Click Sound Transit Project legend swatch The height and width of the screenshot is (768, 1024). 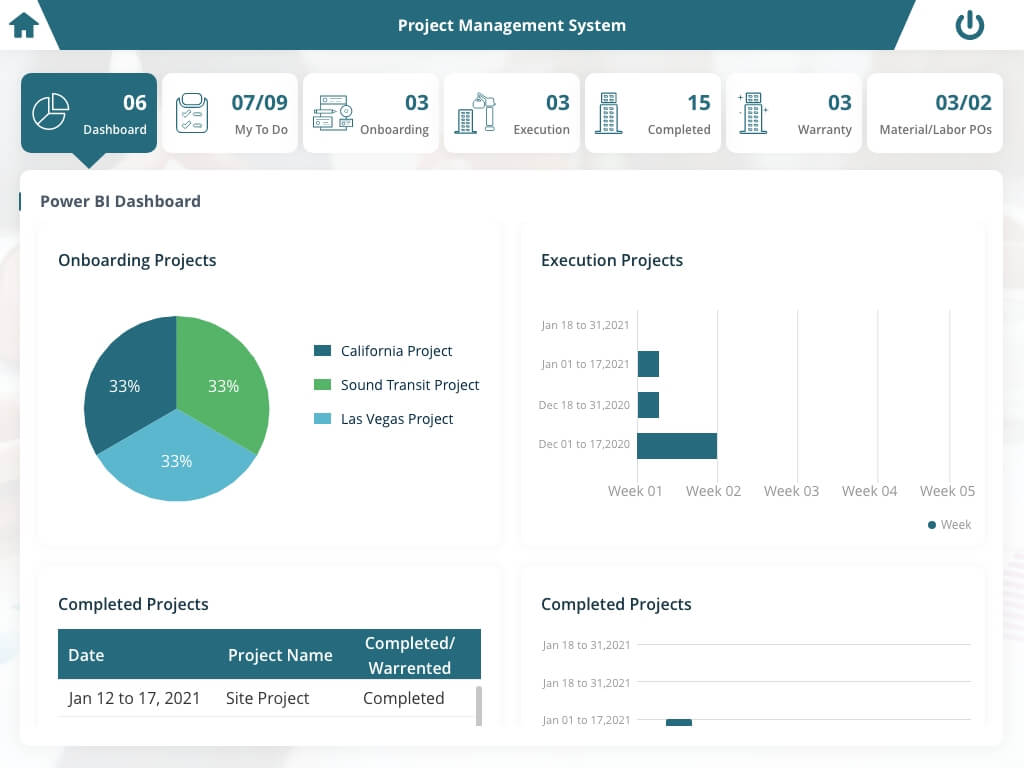click(x=323, y=385)
